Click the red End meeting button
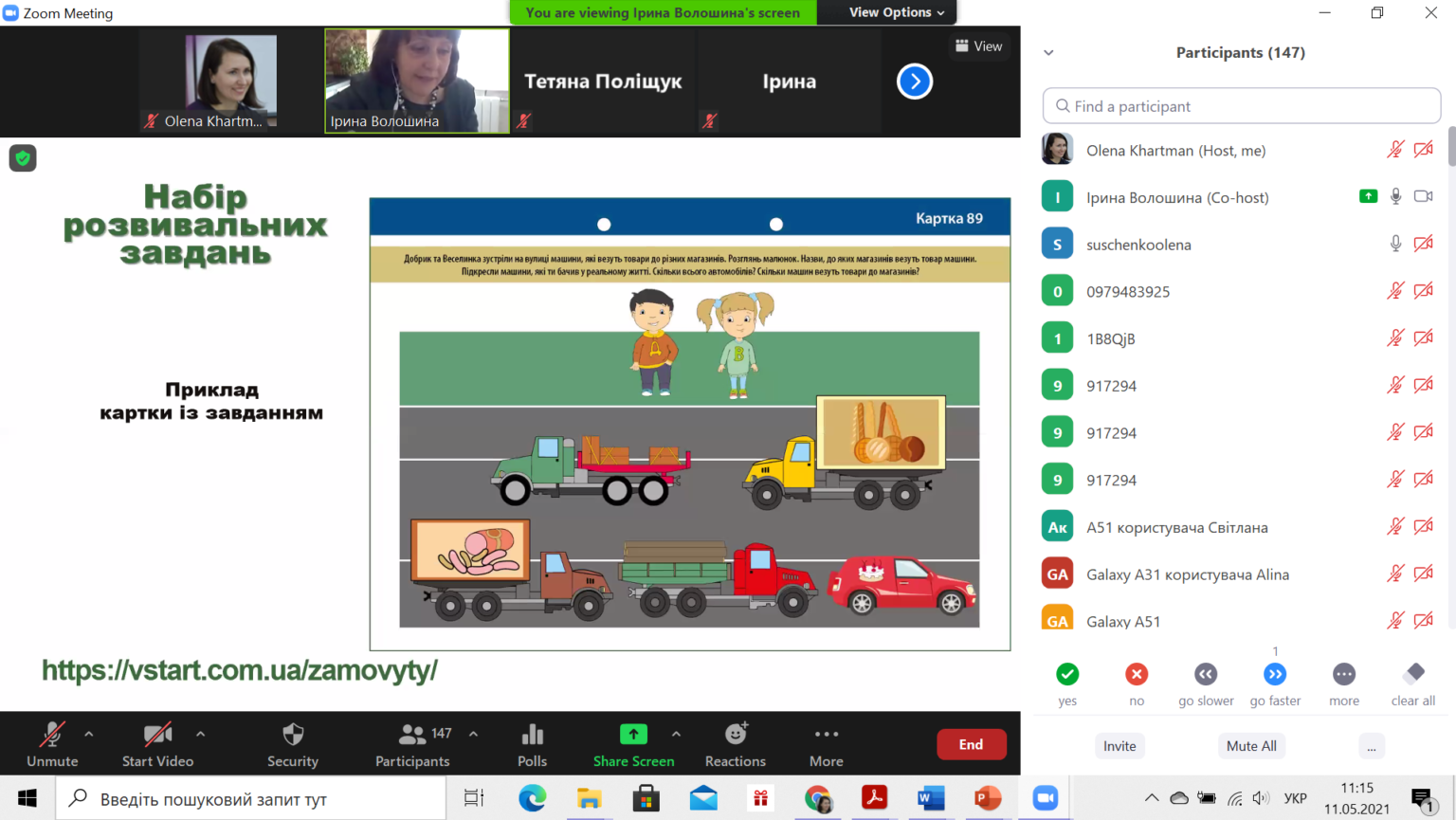 (971, 744)
